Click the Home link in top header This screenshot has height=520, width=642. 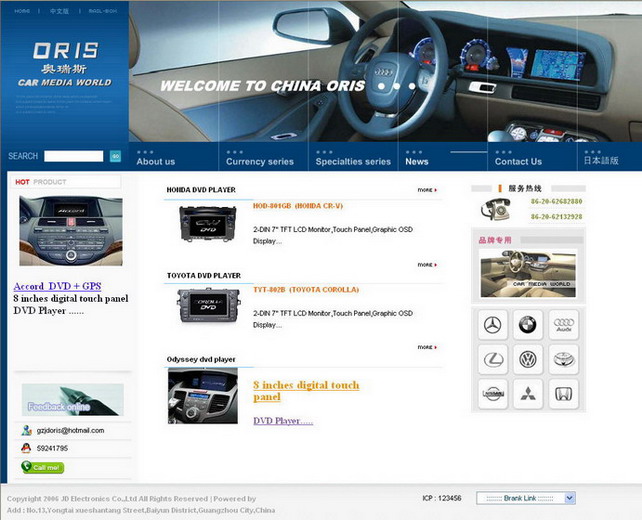[x=22, y=11]
